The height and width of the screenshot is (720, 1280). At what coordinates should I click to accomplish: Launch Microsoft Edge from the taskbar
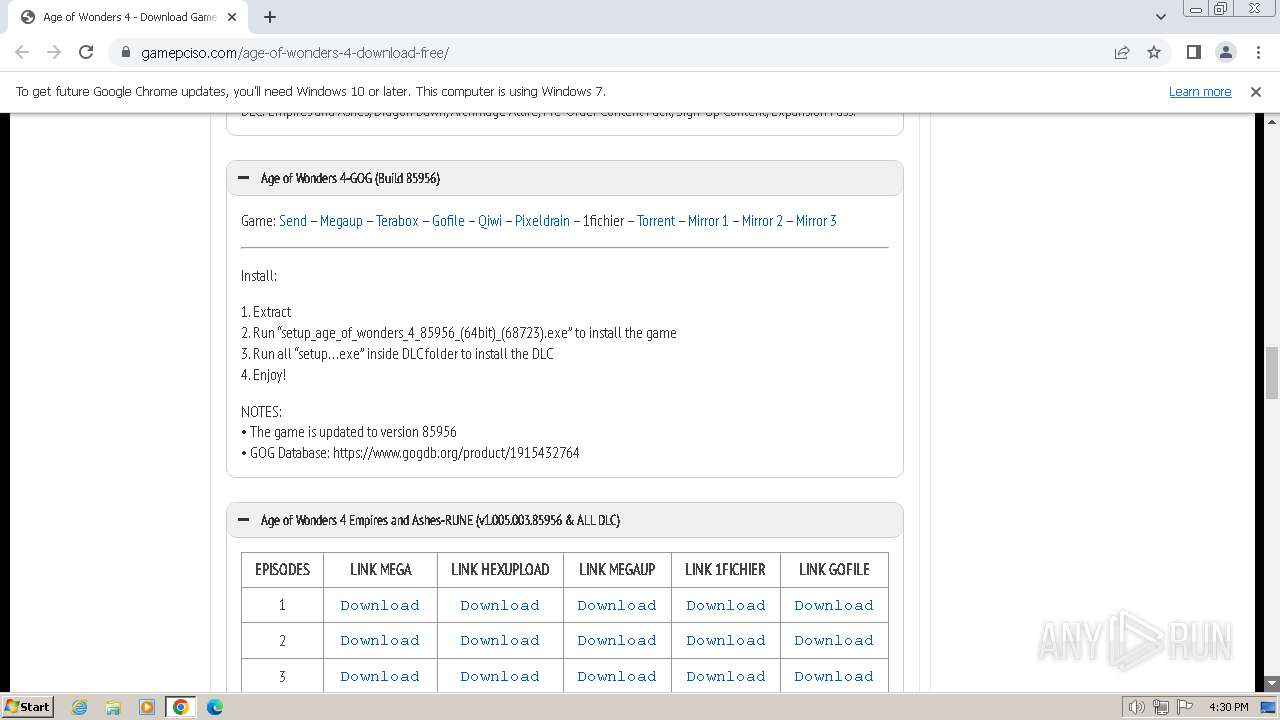pos(215,707)
